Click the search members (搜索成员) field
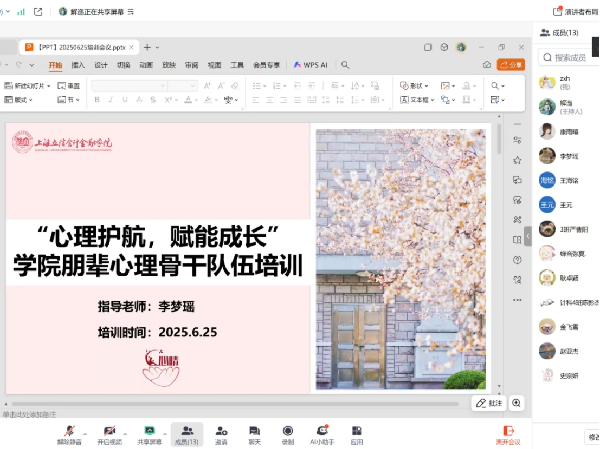This screenshot has height=449, width=600. coord(569,57)
